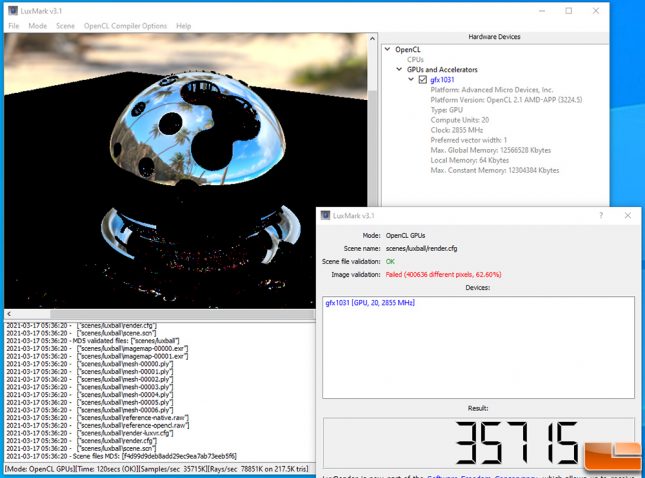Click Image validation Failed message
The width and height of the screenshot is (645, 478).
coord(443,274)
